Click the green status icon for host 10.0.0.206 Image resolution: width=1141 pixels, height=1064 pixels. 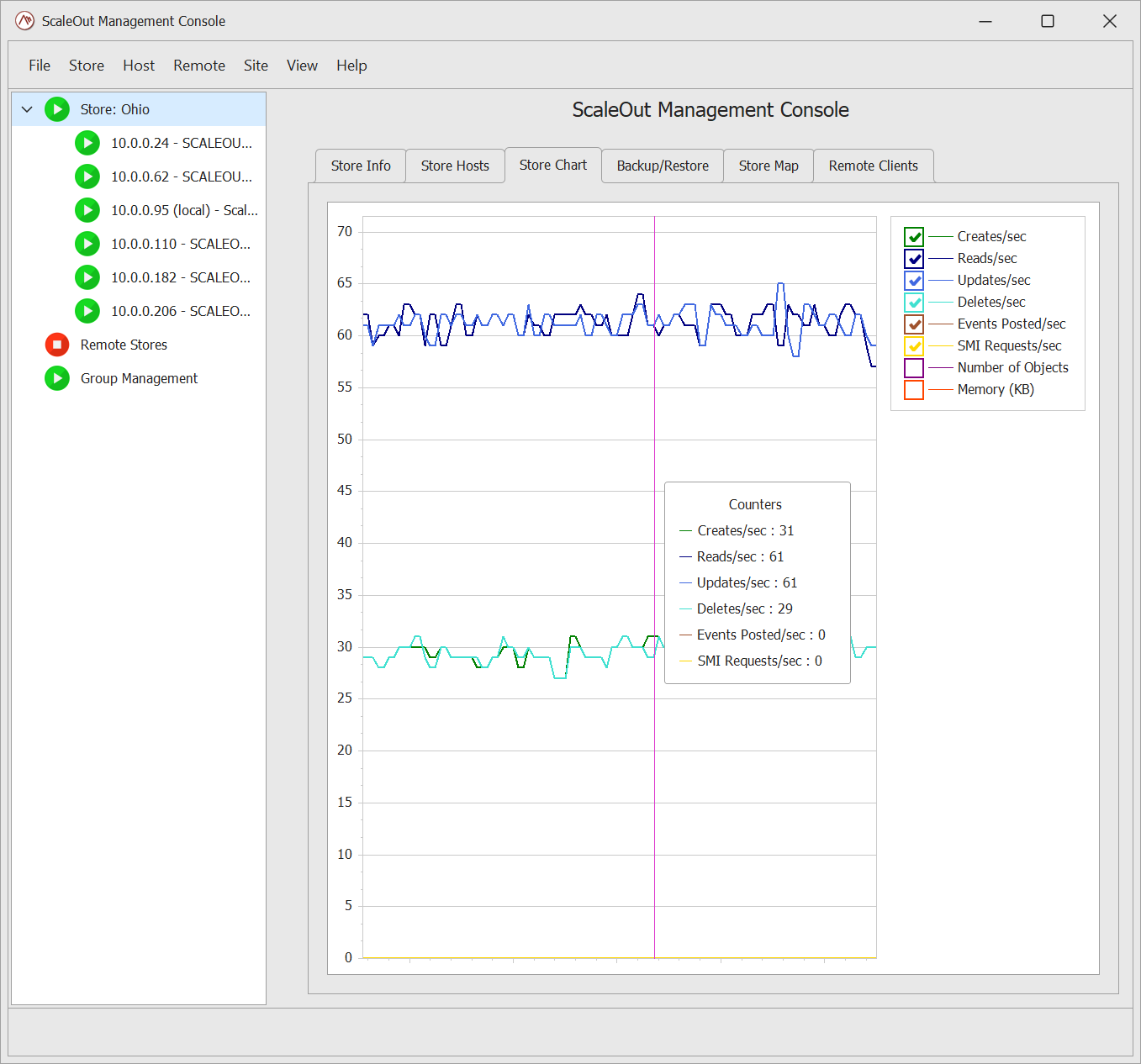tap(87, 311)
